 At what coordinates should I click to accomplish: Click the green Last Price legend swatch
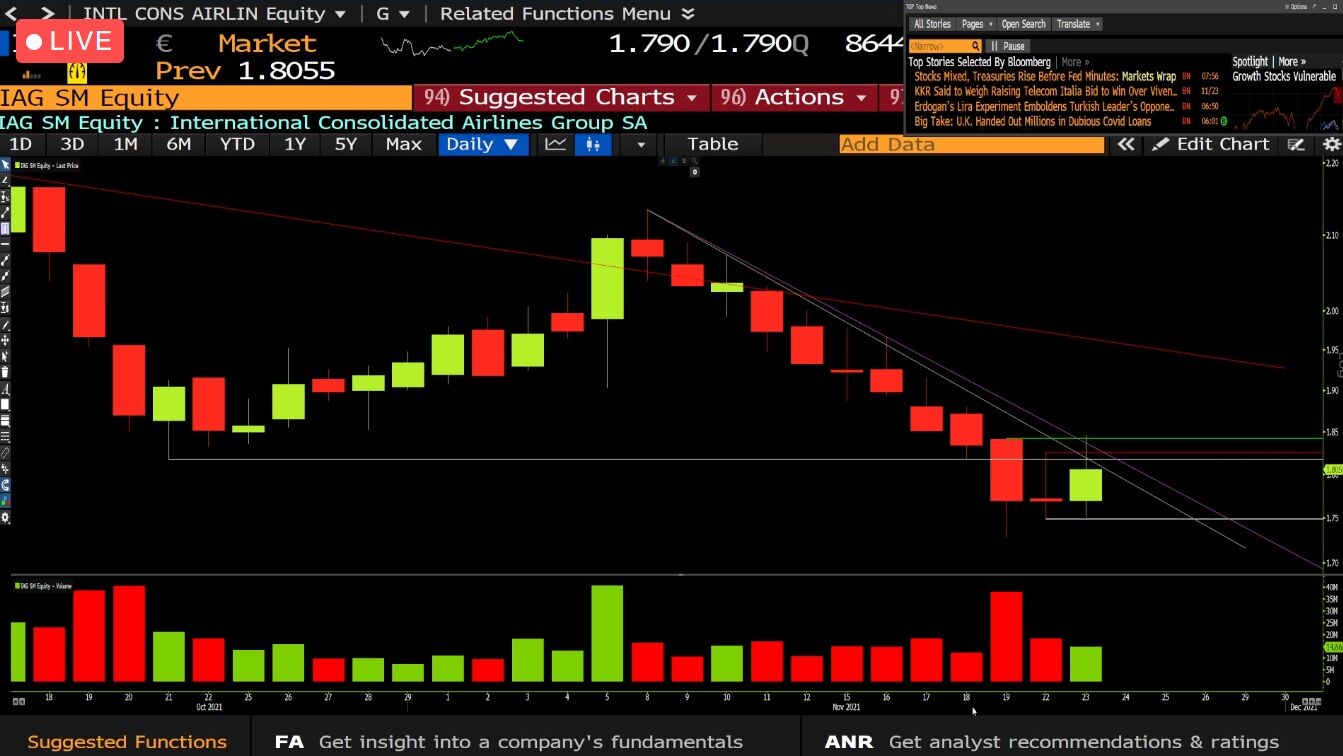click(x=16, y=164)
